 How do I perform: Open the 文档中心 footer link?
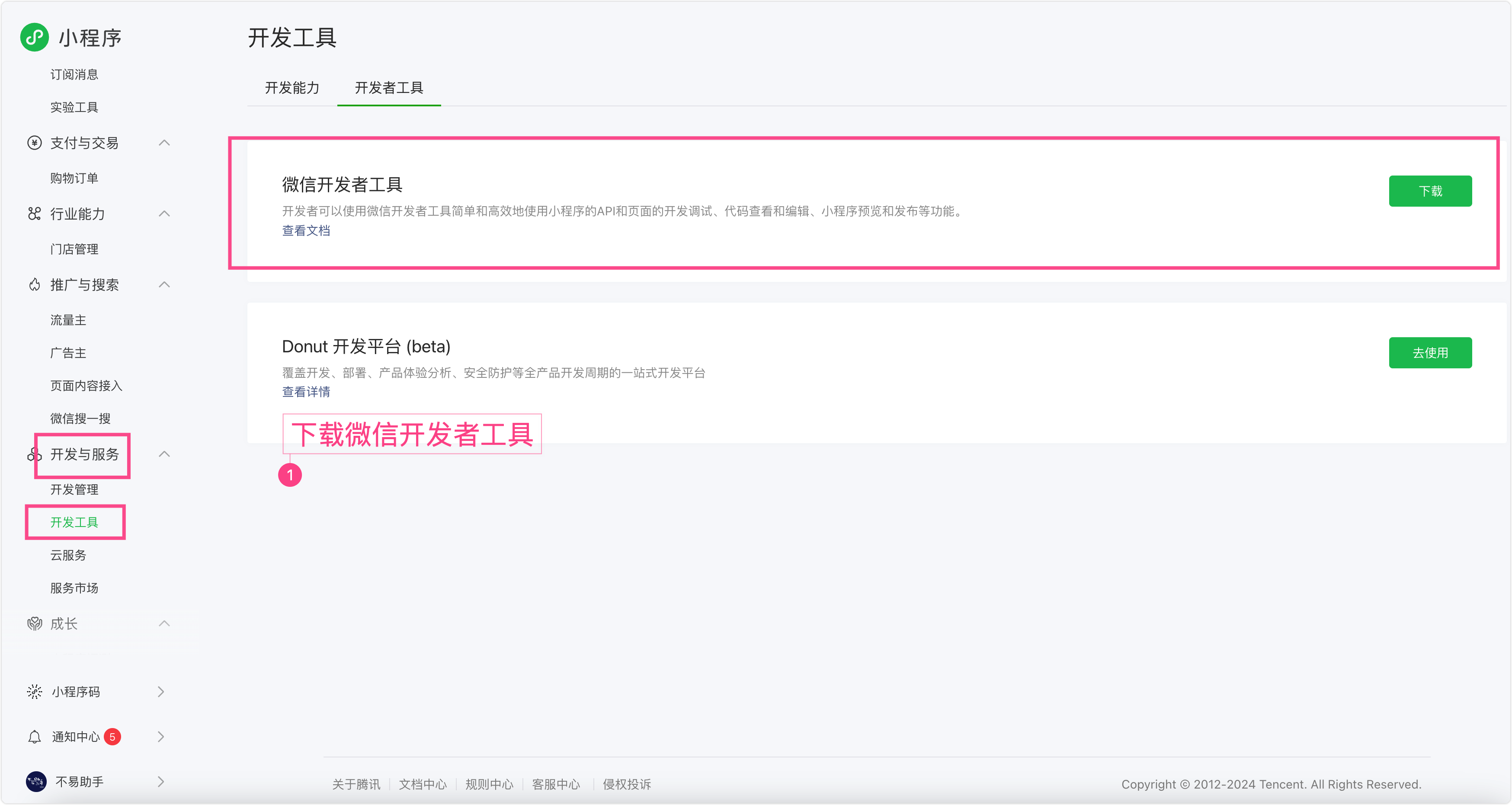click(x=423, y=784)
